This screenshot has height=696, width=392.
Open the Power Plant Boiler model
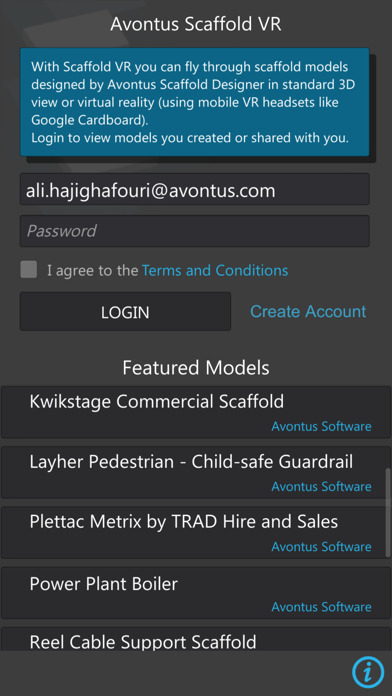pos(196,593)
